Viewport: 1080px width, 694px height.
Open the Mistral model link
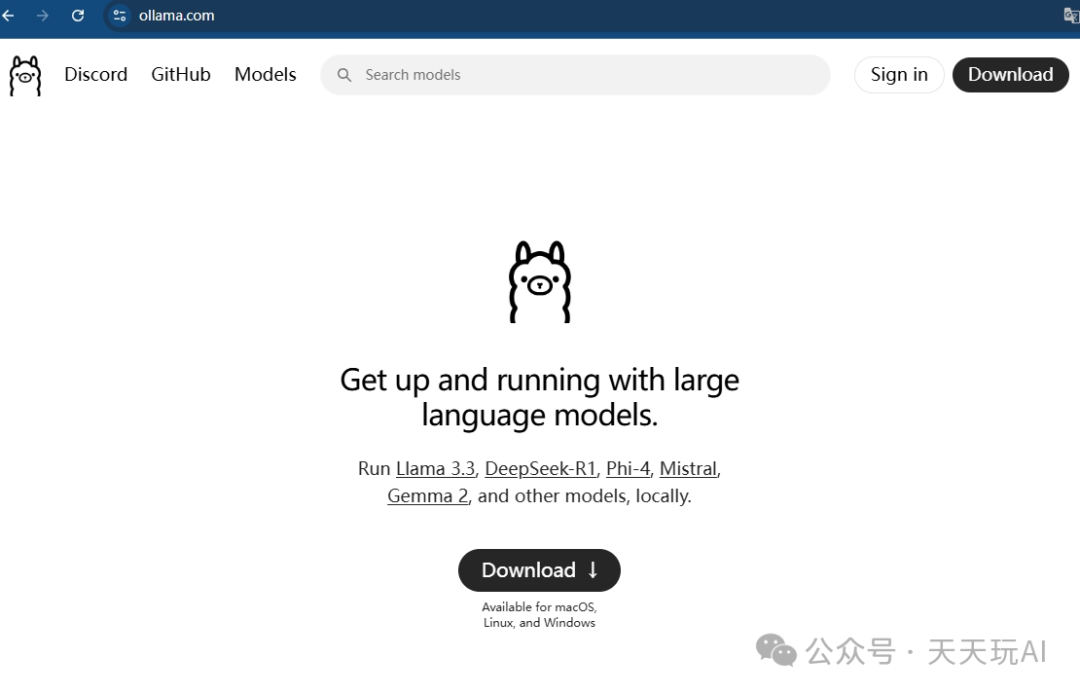pyautogui.click(x=688, y=469)
